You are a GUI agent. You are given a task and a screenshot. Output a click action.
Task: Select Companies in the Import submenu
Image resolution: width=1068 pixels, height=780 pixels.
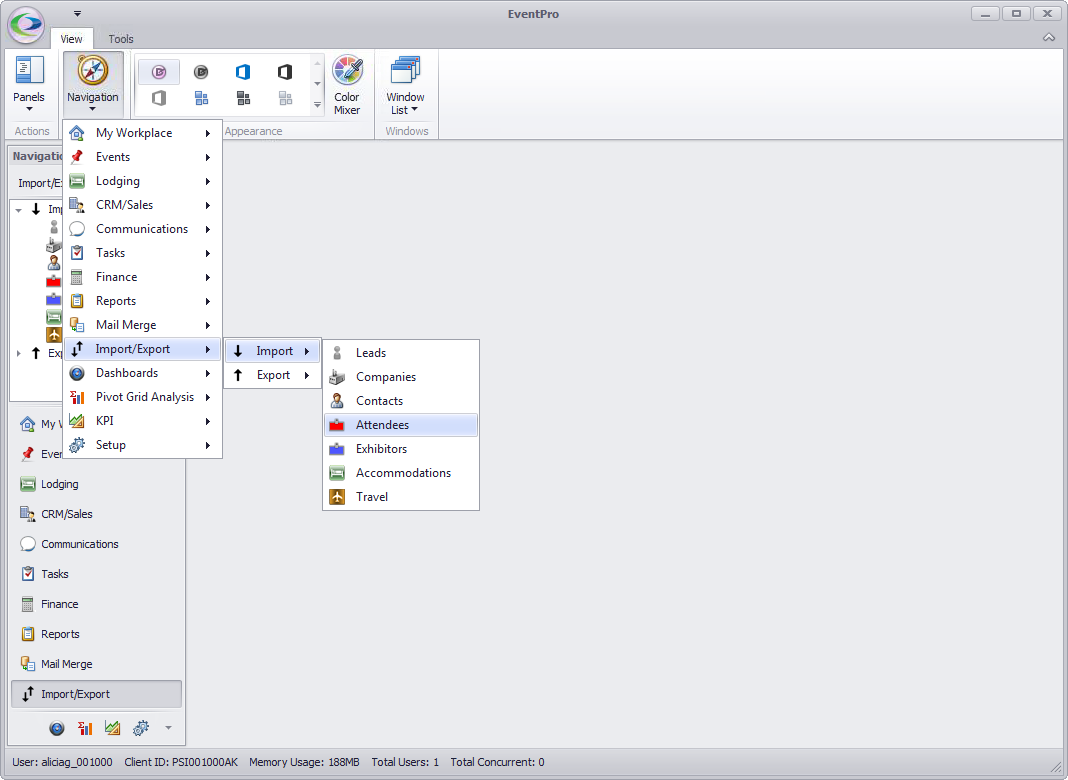point(401,377)
